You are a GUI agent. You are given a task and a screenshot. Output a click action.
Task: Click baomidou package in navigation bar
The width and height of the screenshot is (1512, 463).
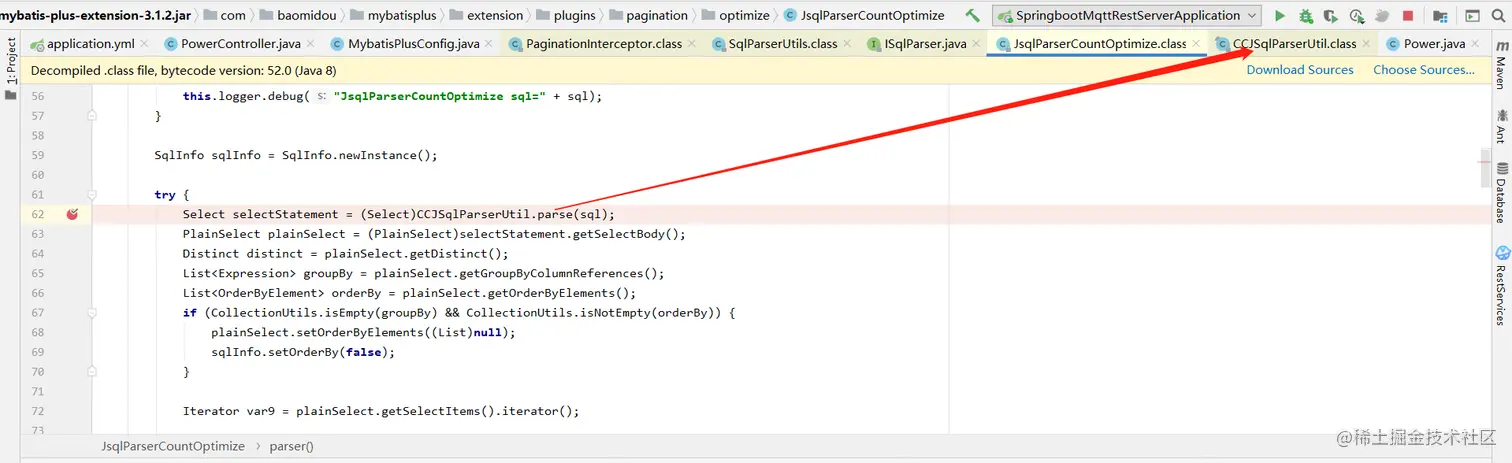point(298,16)
